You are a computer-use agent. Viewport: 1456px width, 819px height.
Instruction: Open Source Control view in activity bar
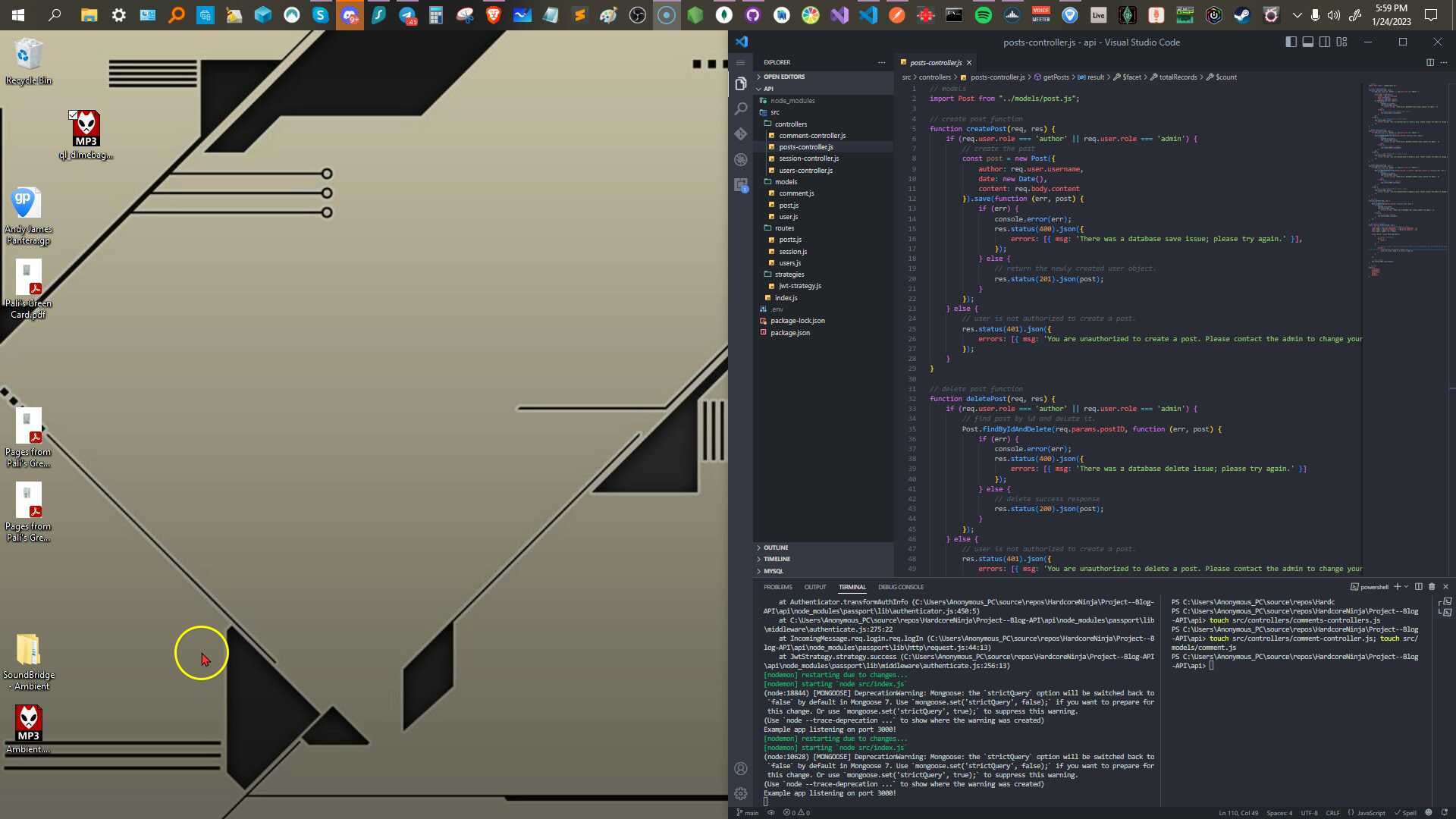741,134
